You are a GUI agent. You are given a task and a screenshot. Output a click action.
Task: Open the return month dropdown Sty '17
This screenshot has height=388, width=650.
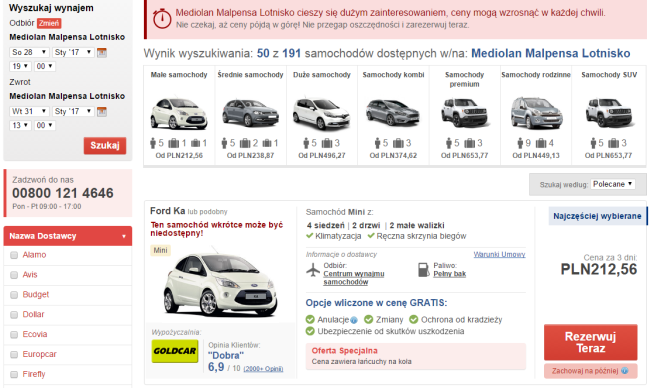[x=73, y=111]
